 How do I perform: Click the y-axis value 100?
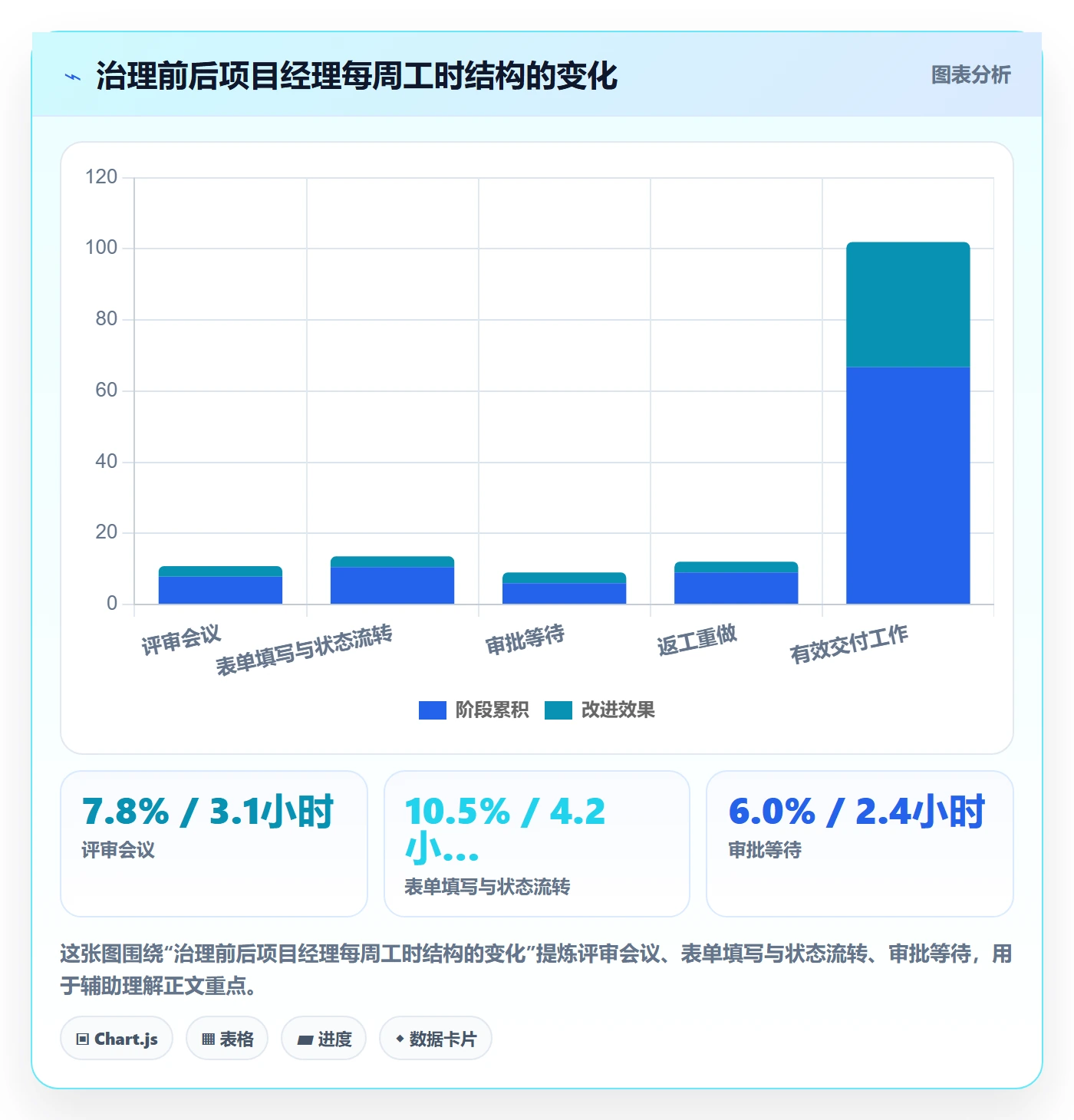click(101, 248)
